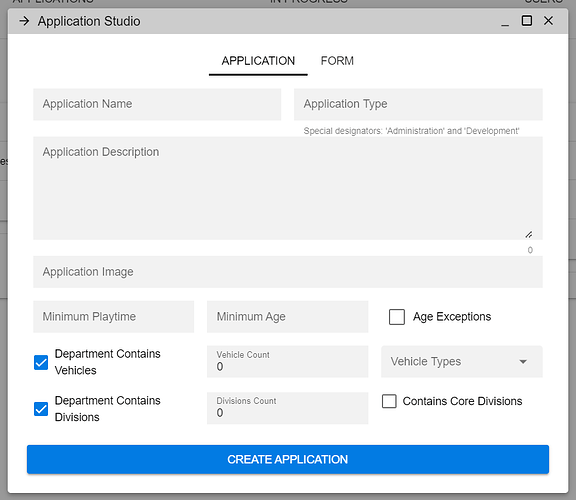
Task: Click the Vehicle Count input
Action: 288,361
